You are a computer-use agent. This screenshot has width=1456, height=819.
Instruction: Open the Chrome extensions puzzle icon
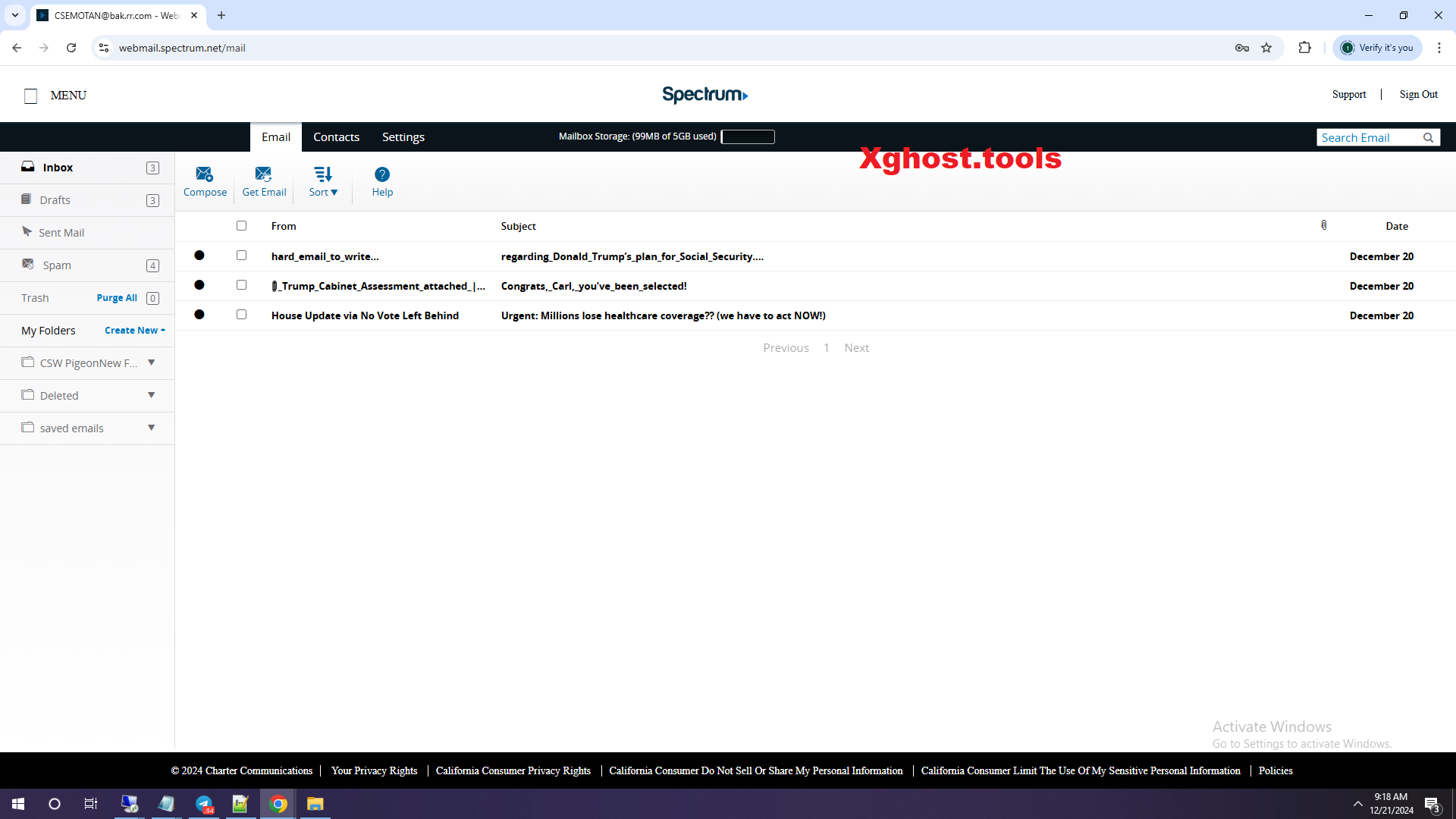click(1304, 48)
